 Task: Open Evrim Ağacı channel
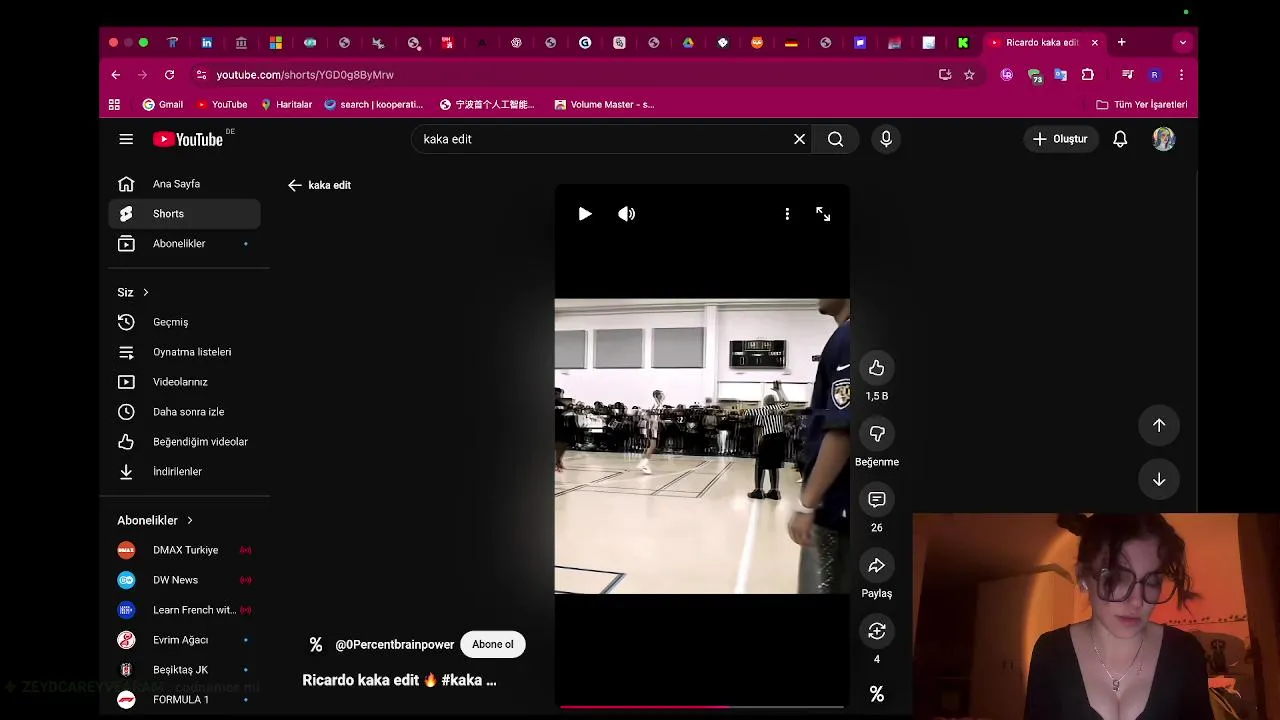click(x=184, y=640)
